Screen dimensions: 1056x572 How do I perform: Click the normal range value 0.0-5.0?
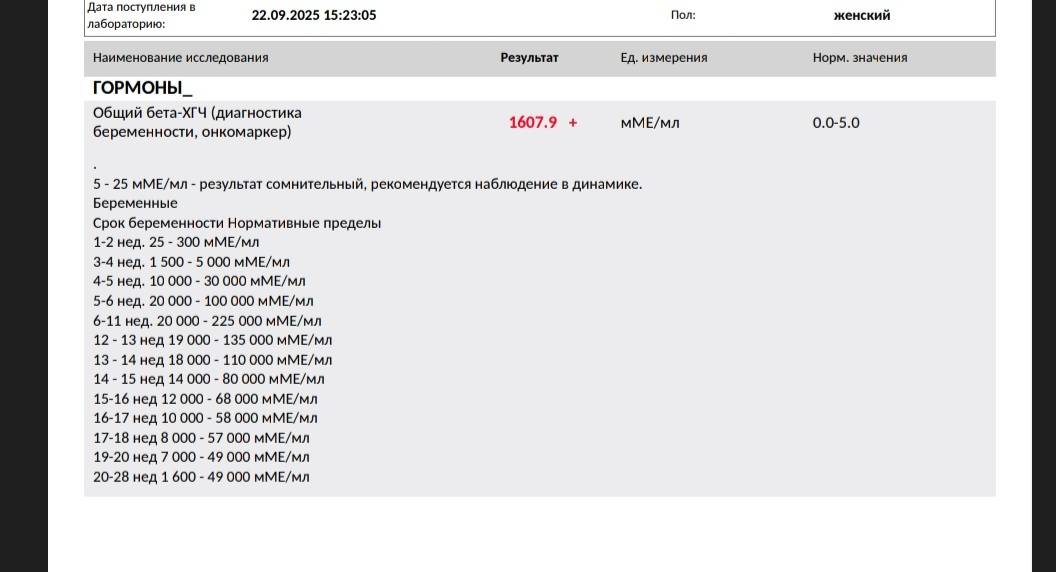(x=835, y=123)
